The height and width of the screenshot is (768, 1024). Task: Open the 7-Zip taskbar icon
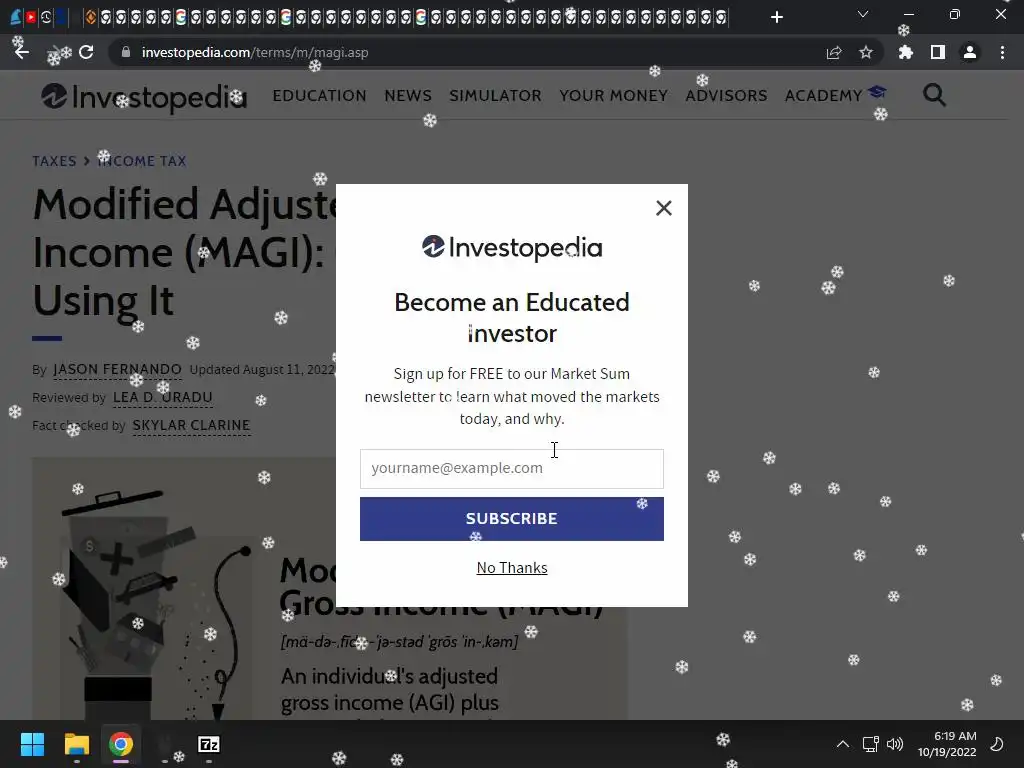pos(208,744)
